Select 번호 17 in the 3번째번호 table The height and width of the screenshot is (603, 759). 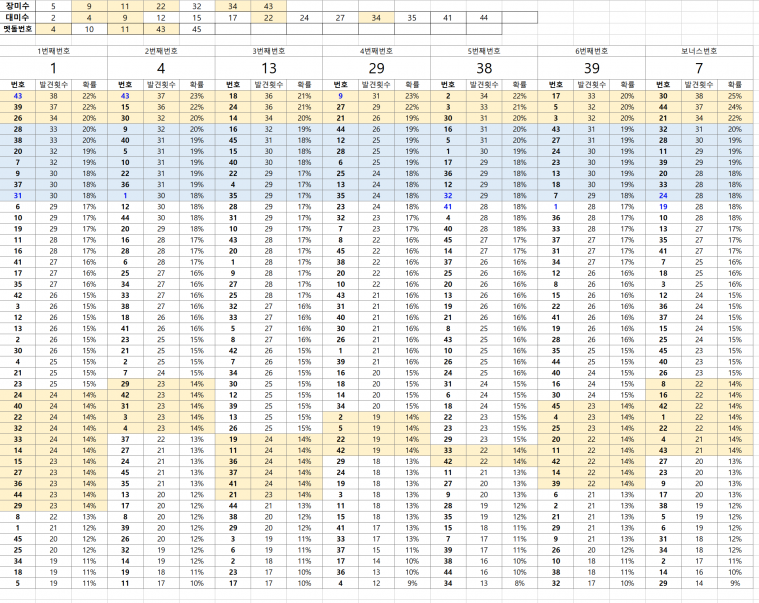tap(233, 583)
